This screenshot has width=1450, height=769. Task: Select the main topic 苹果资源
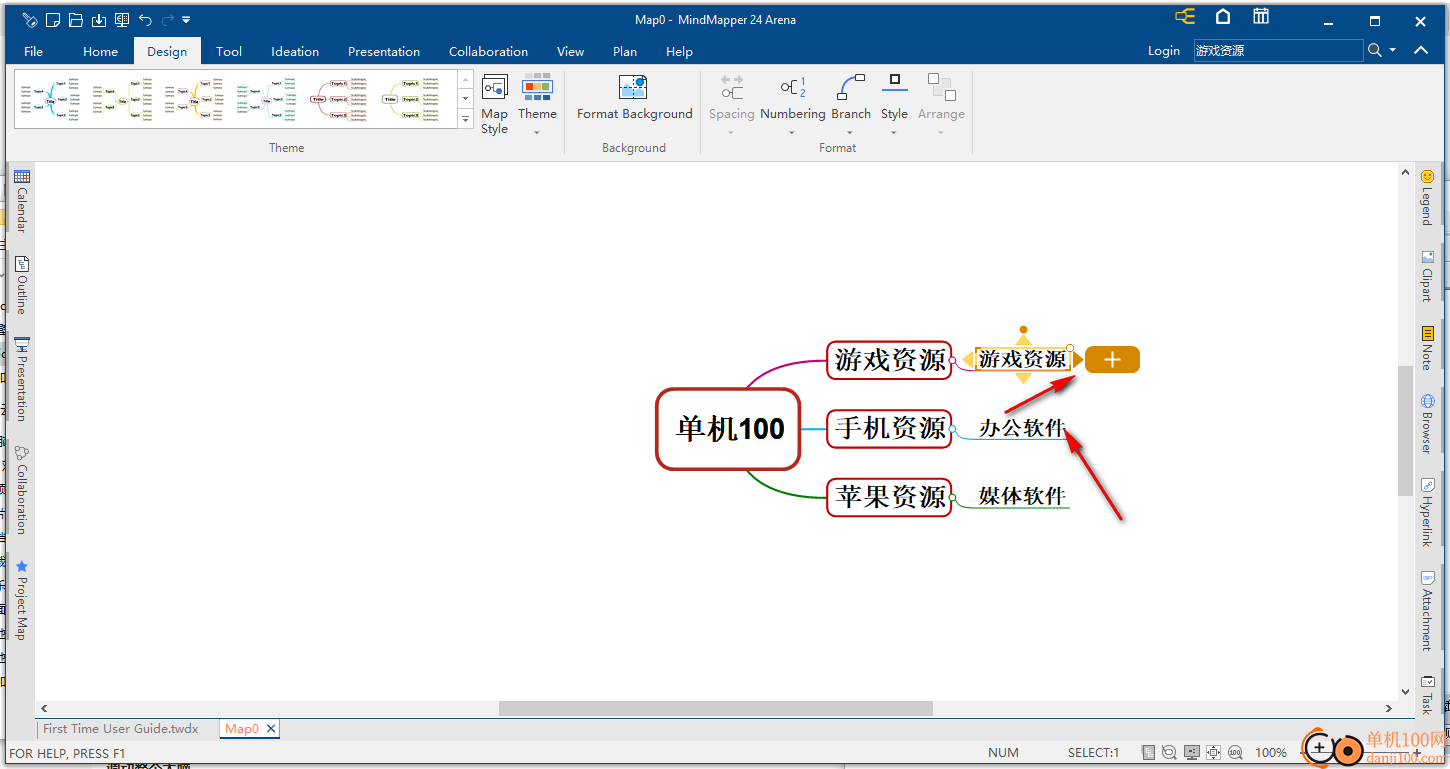click(x=889, y=497)
